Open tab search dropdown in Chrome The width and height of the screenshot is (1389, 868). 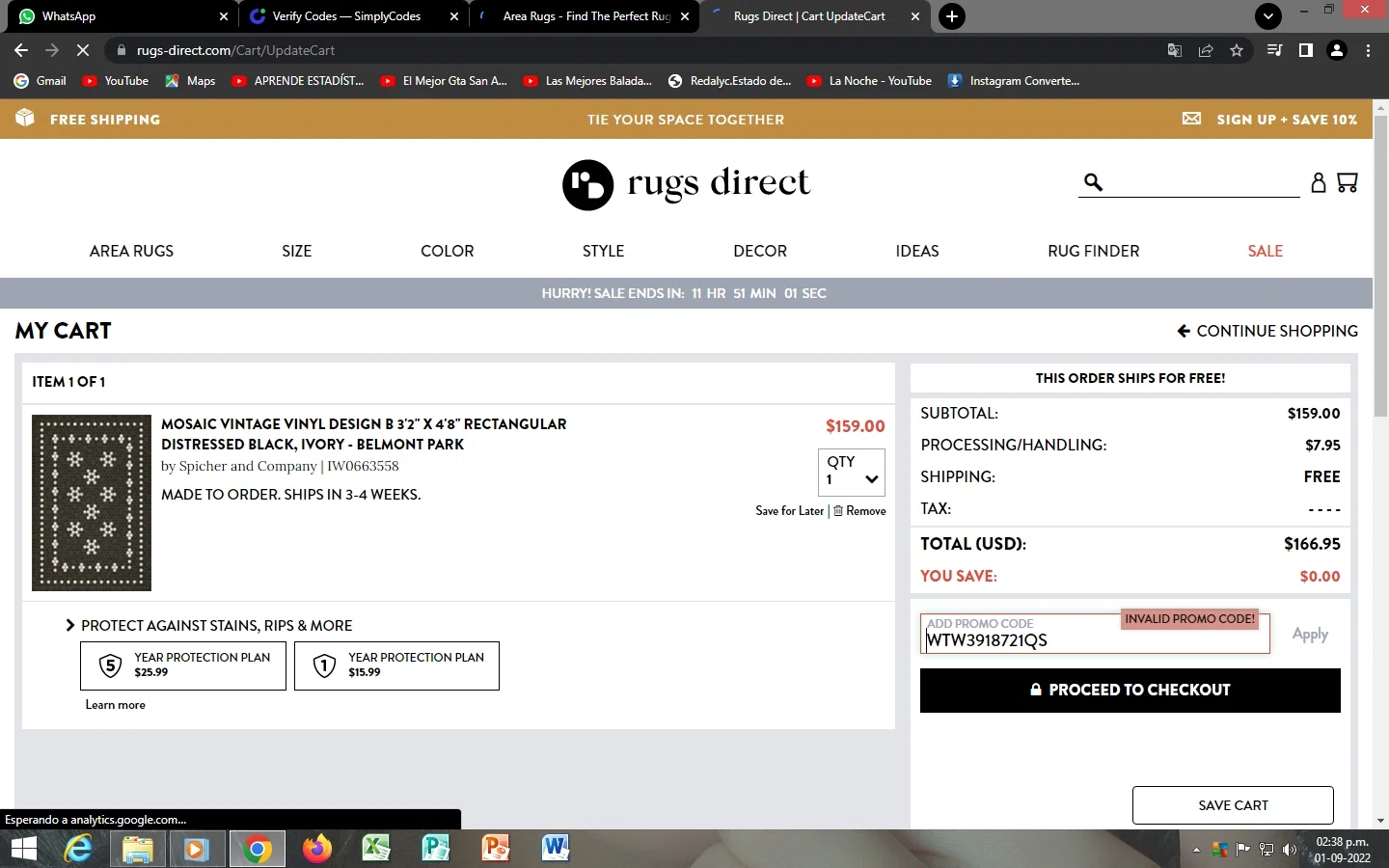tap(1268, 16)
